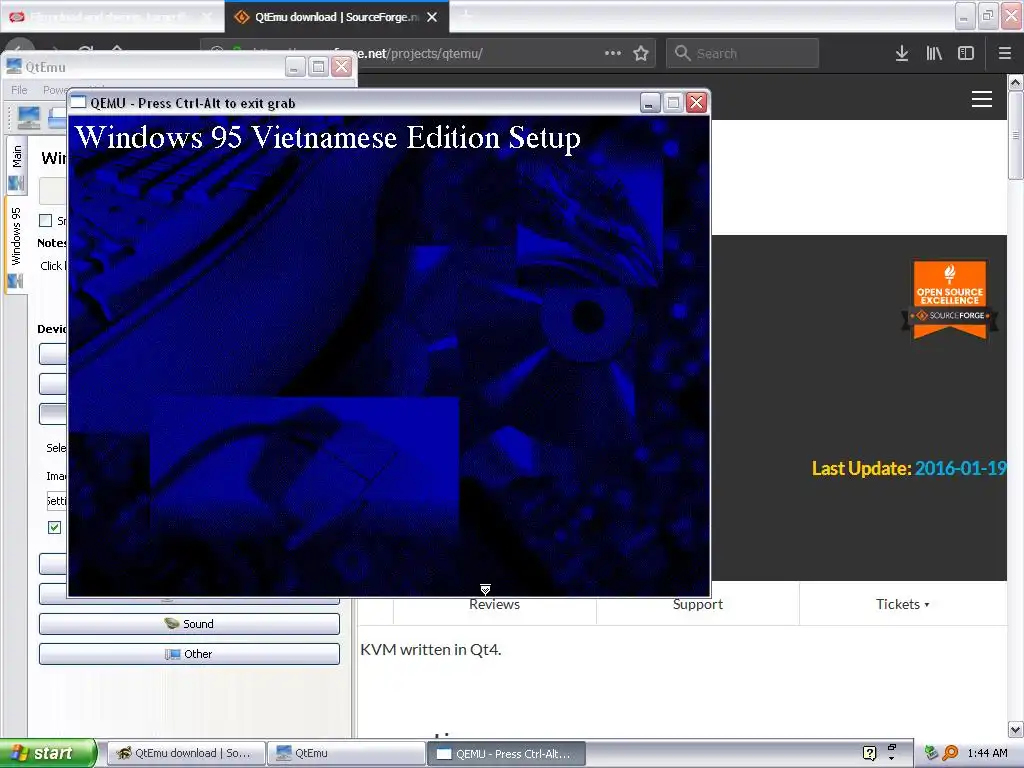Click Sound button speaker icon
The width and height of the screenshot is (1024, 768).
coord(172,624)
